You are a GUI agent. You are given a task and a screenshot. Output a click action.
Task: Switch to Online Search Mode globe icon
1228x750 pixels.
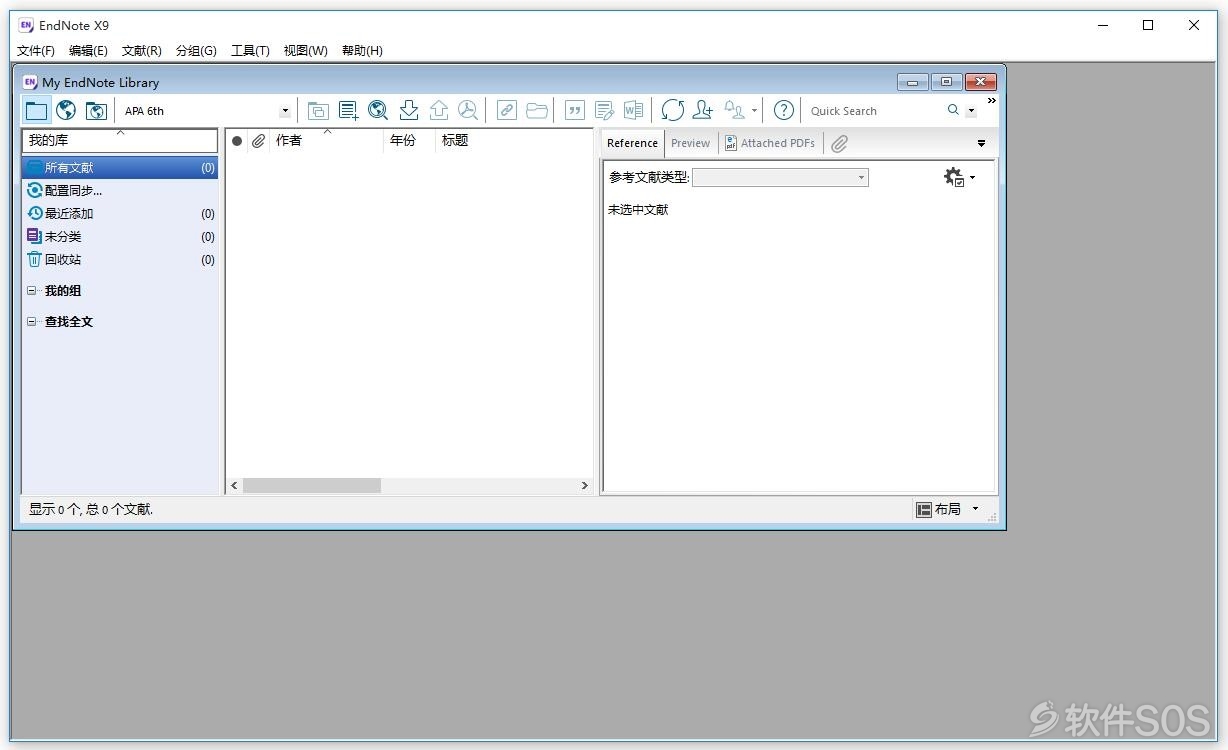[x=66, y=110]
